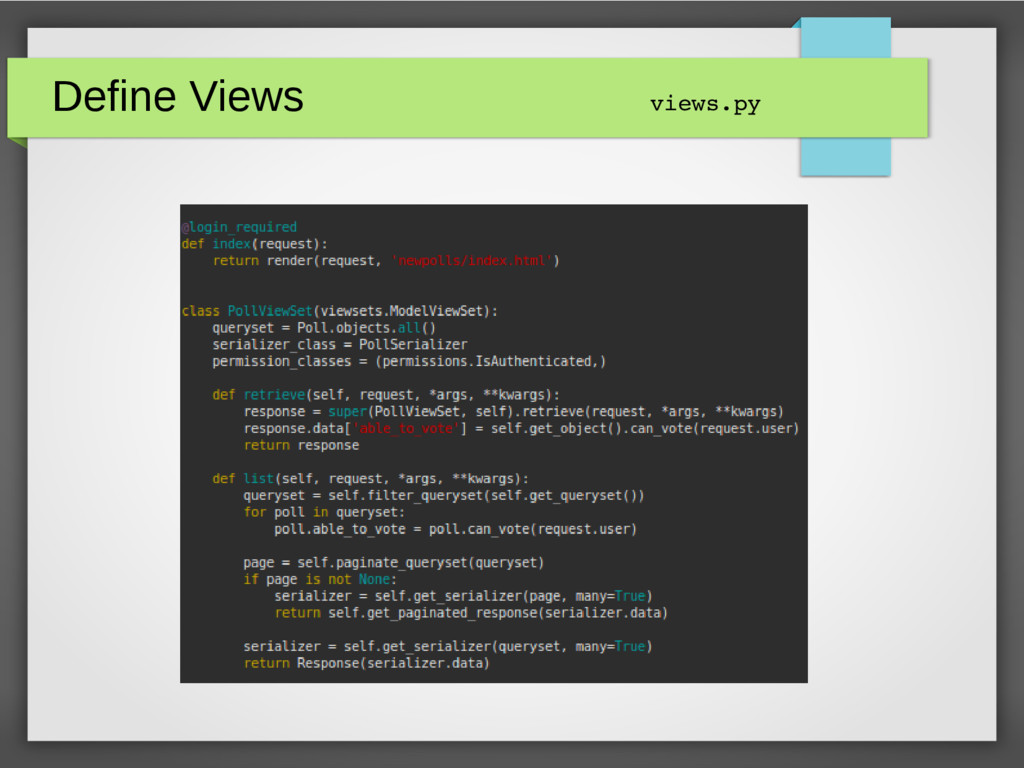Click the '@login_required' decorator line
This screenshot has width=1024, height=768.
coord(239,227)
